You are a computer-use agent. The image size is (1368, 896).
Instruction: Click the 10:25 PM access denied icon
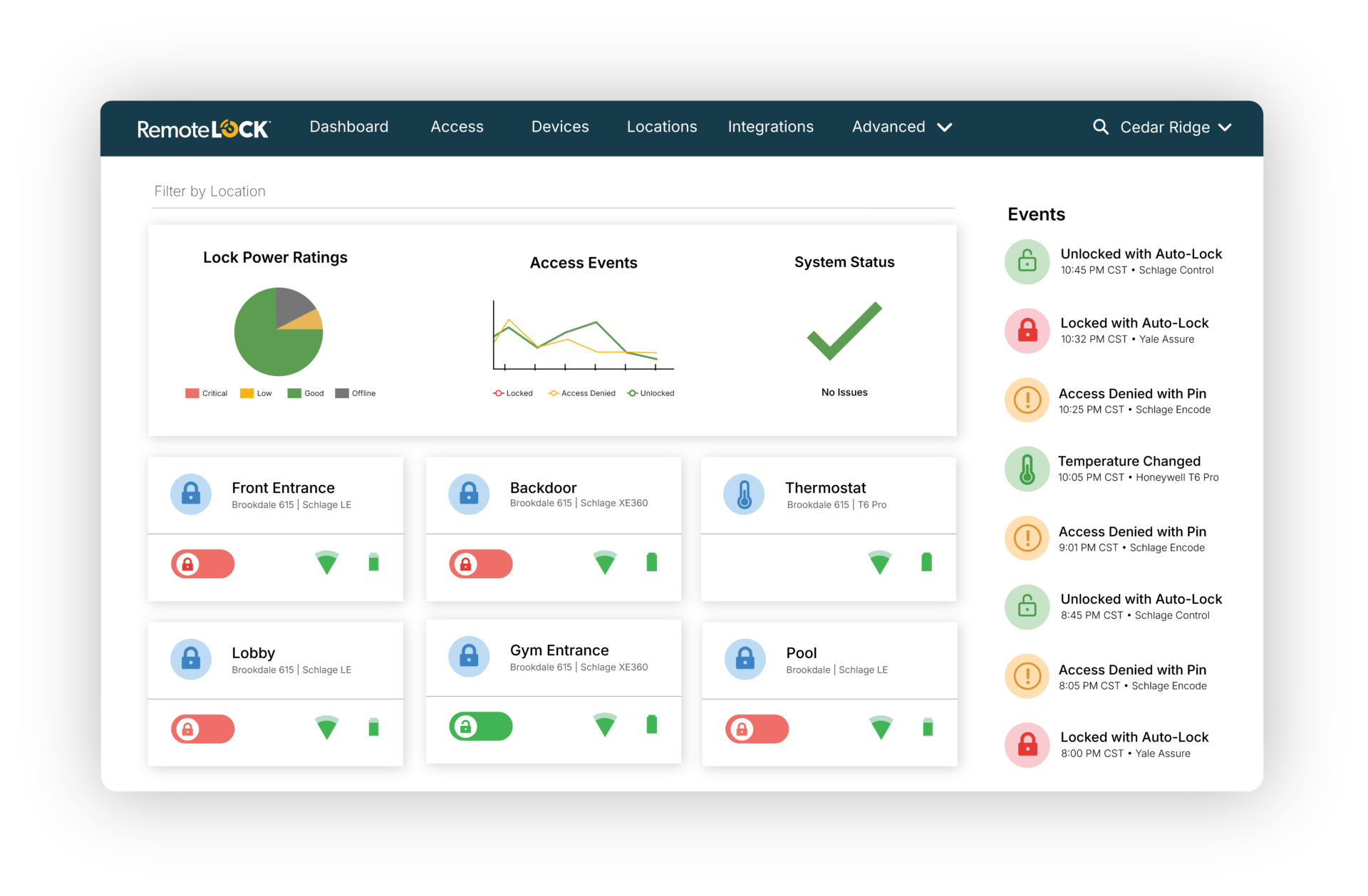tap(1027, 400)
